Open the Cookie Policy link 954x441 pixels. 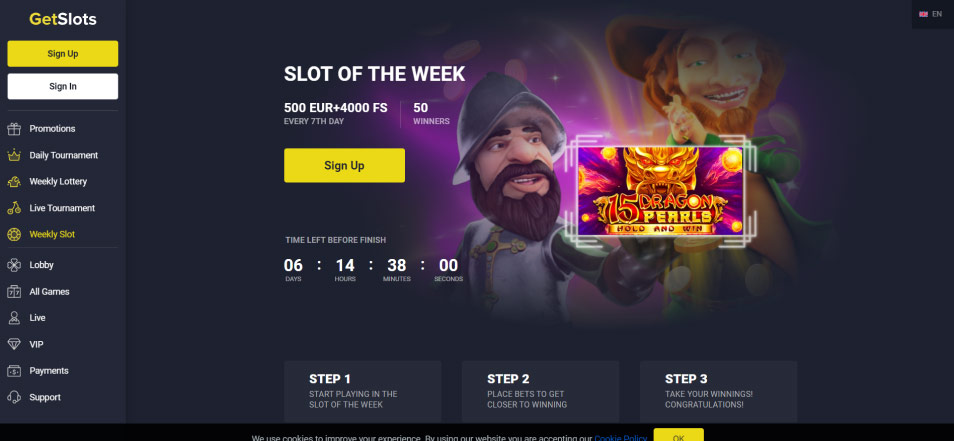point(621,437)
